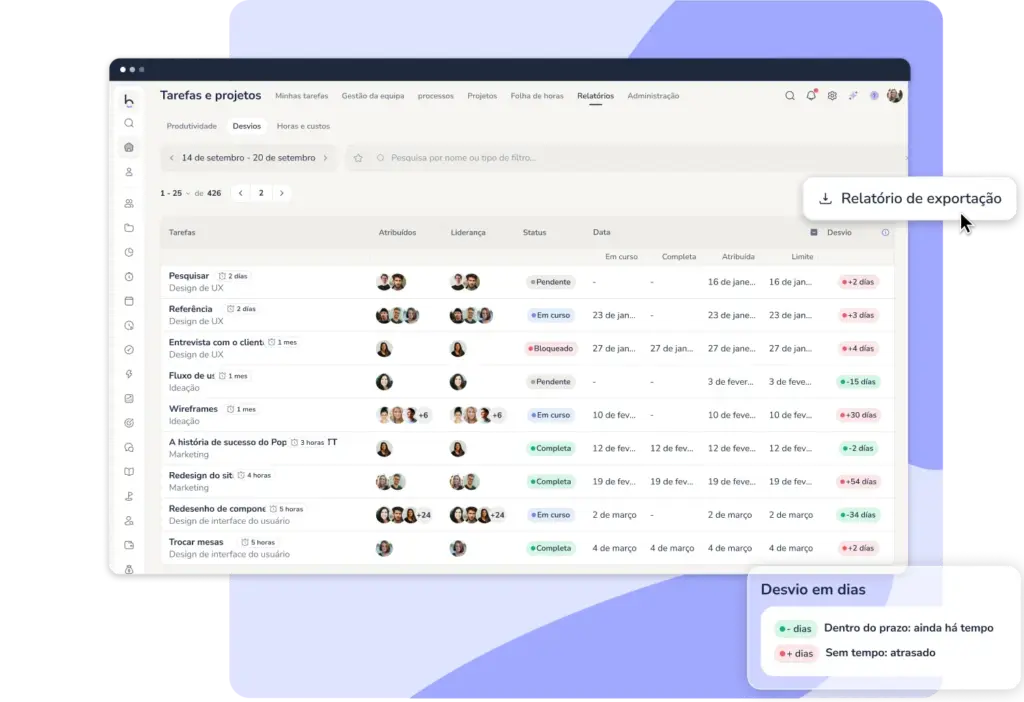Click the next page pagination arrow
Screen dimensions: 1024x702
point(281,193)
